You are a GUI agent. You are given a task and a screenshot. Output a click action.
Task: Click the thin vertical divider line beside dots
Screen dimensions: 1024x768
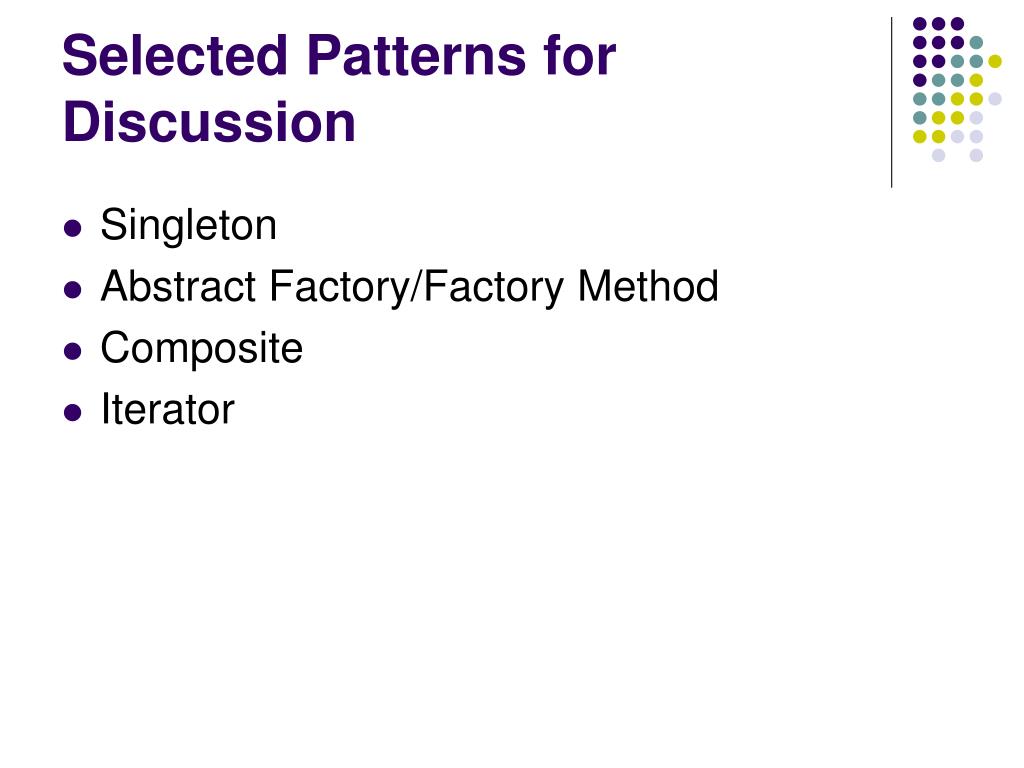(891, 103)
